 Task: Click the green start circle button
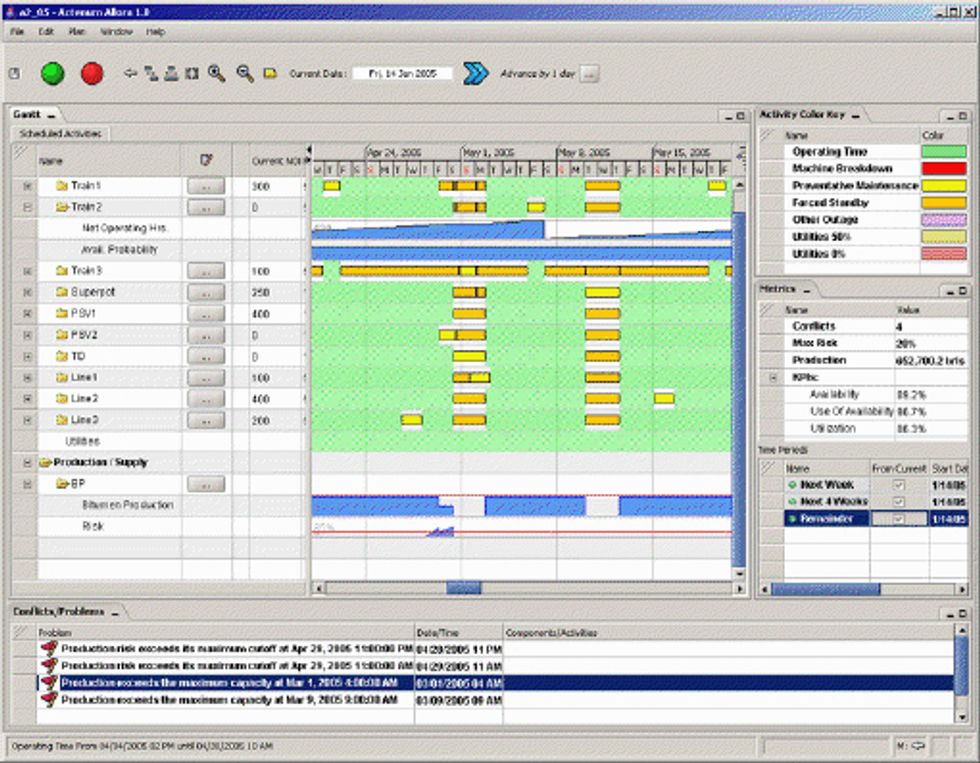tap(52, 73)
